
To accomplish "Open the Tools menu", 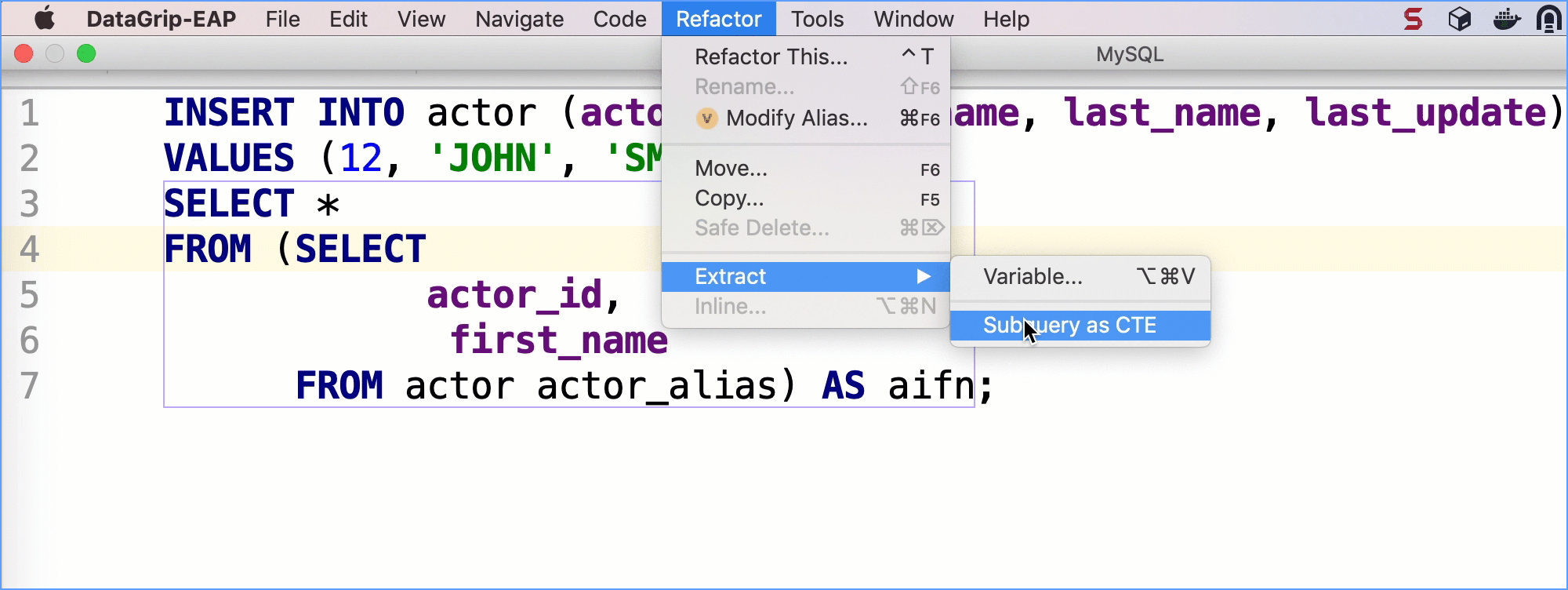I will click(817, 19).
